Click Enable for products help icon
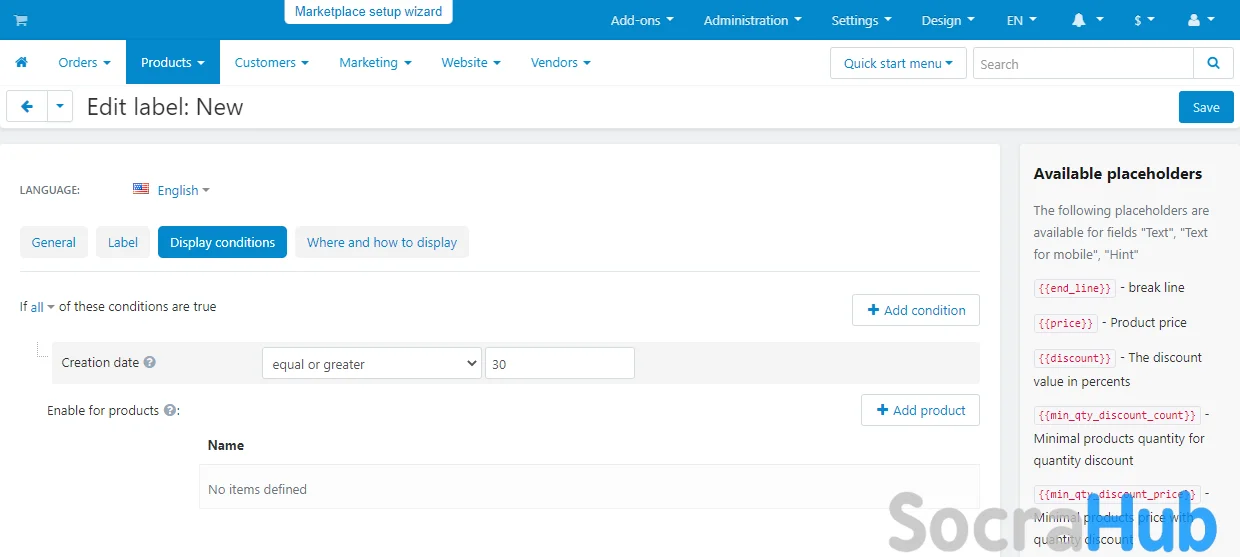This screenshot has width=1240, height=557. (170, 411)
